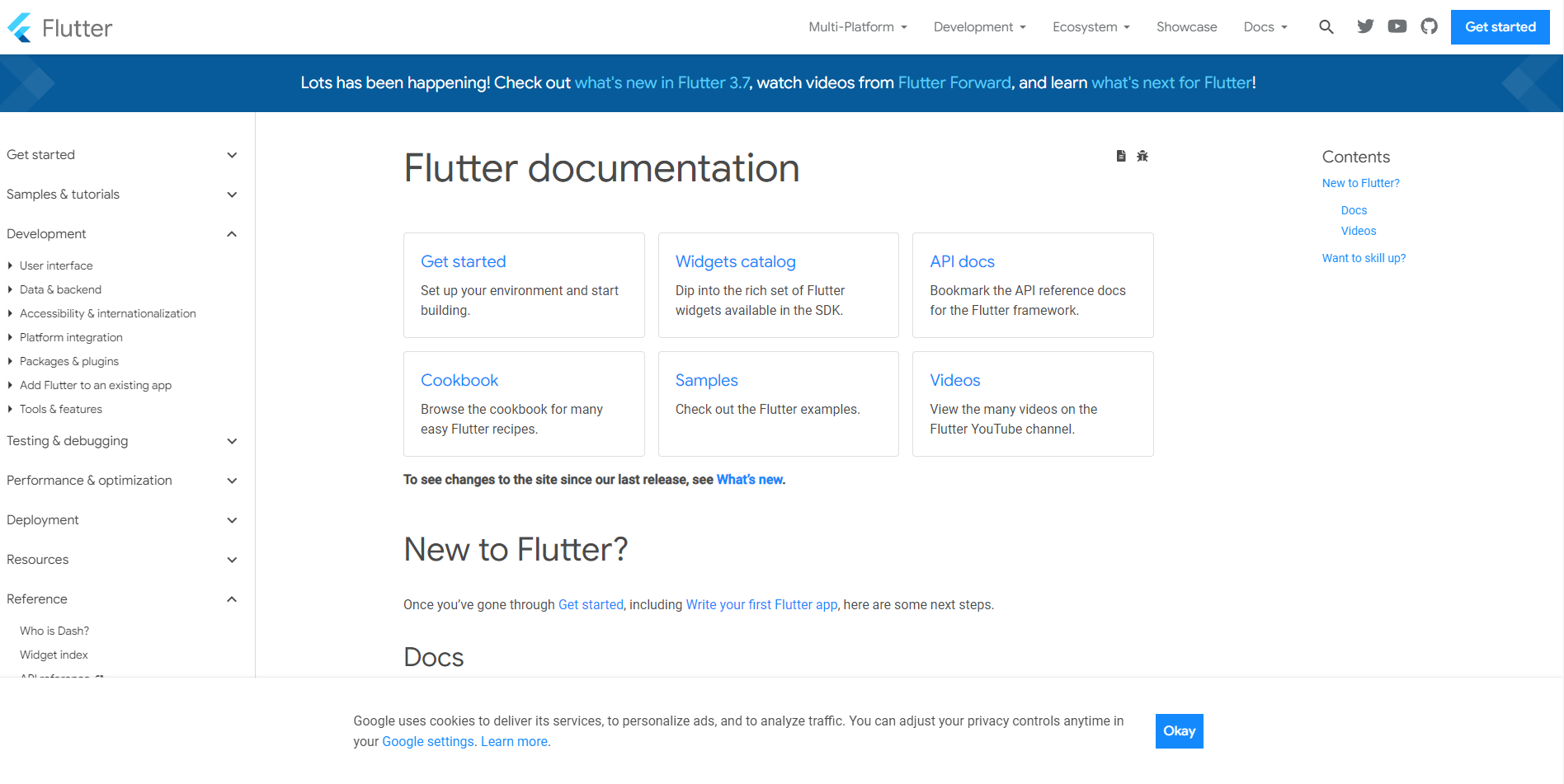Open the Samples card
The image size is (1564, 784).
point(779,404)
